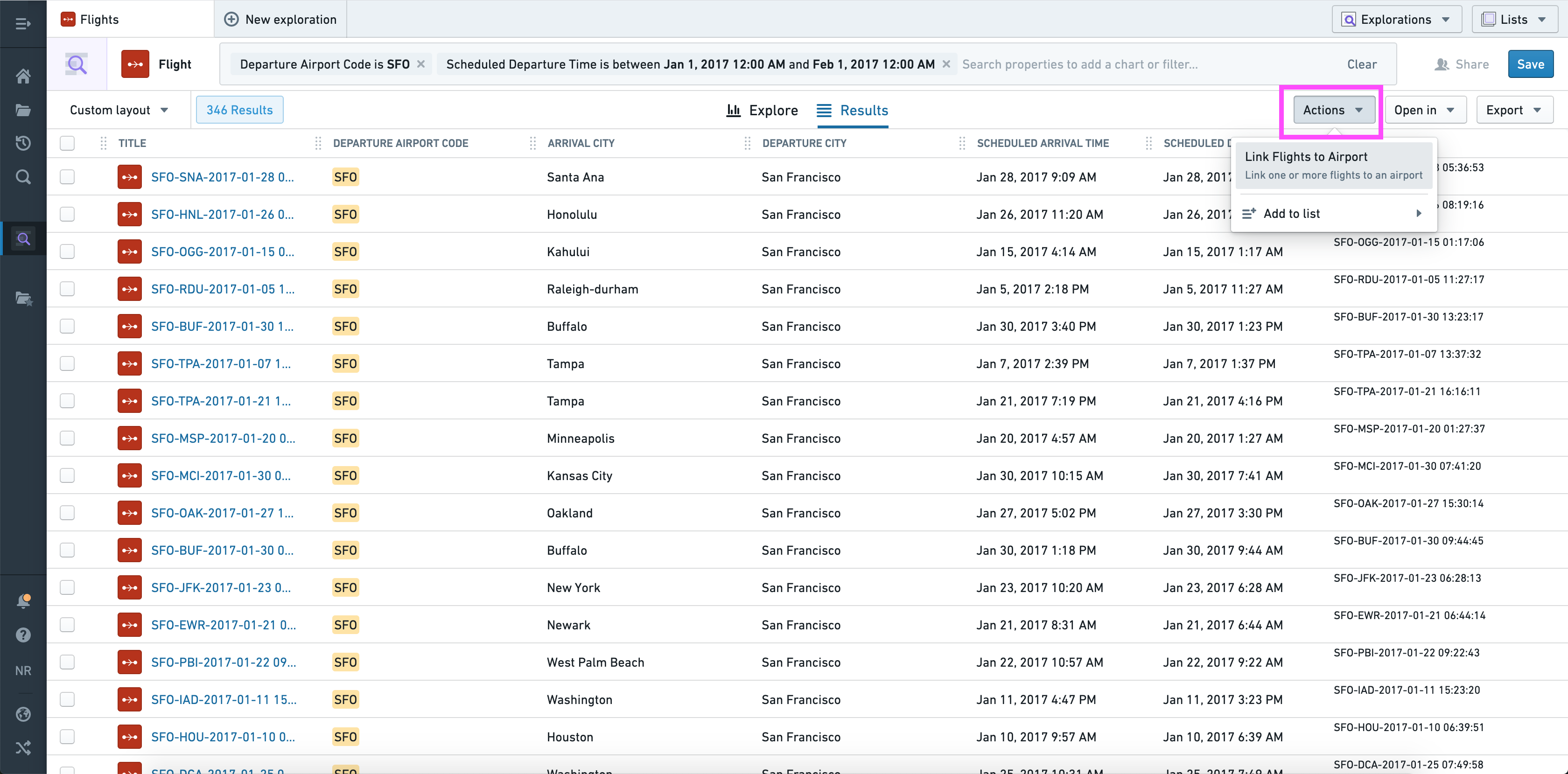This screenshot has width=1568, height=774.
Task: Clear all filters
Action: 1362,64
